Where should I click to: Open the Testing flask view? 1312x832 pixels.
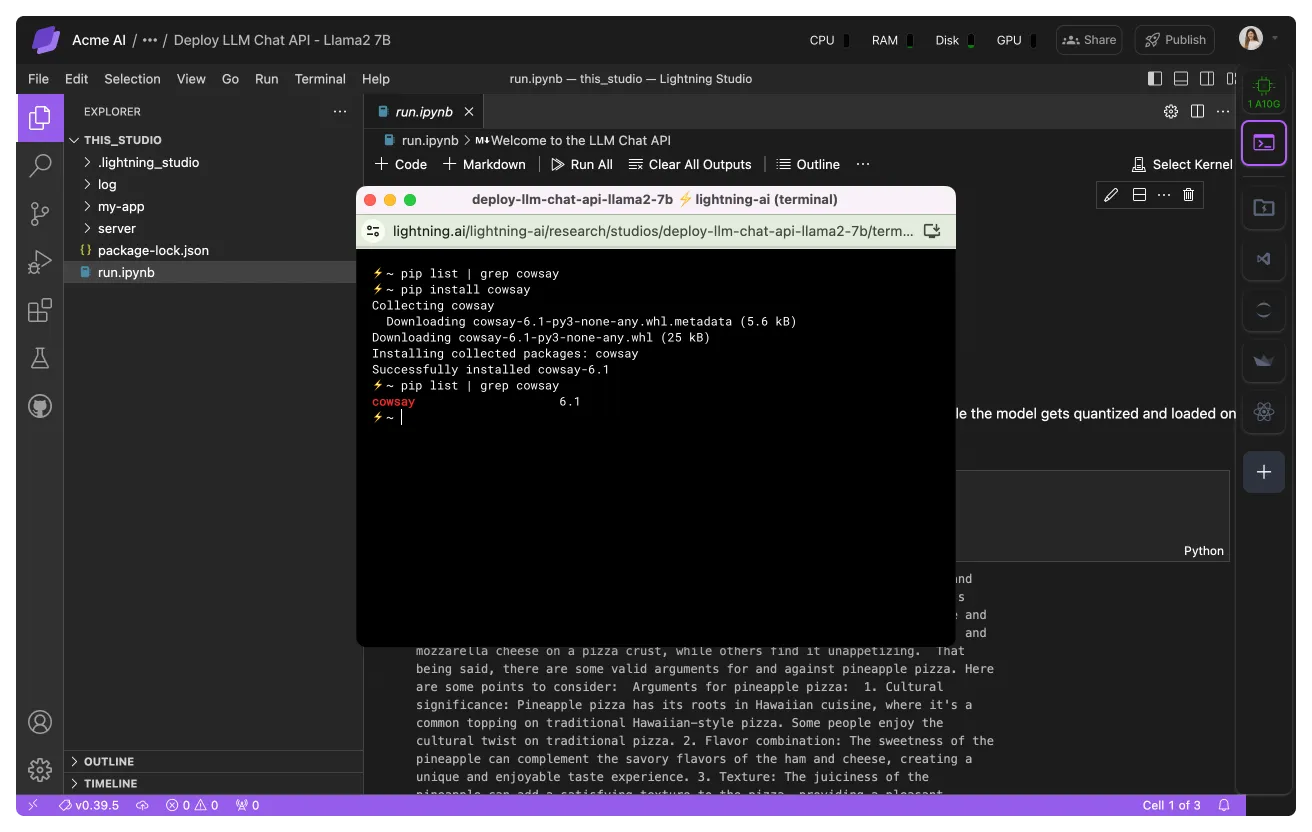[40, 358]
